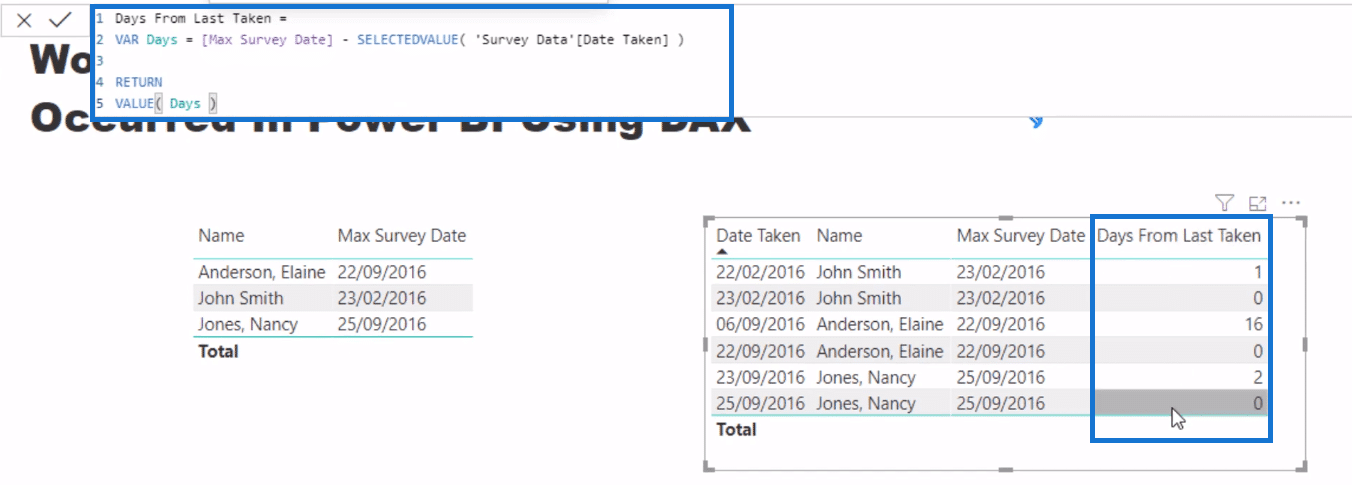This screenshot has height=485, width=1352.
Task: Activate focus mode icon on the table visual
Action: coord(1257,203)
